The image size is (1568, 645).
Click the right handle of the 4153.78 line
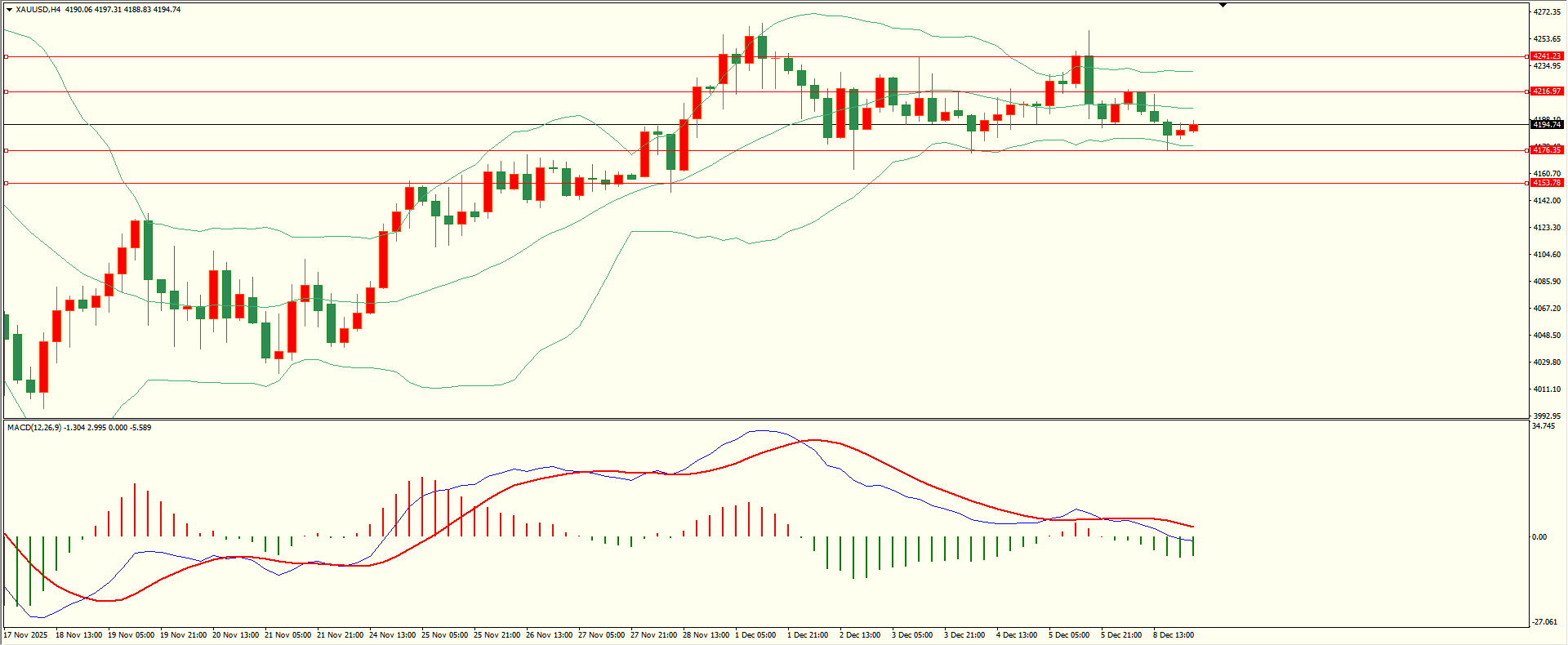[1527, 183]
